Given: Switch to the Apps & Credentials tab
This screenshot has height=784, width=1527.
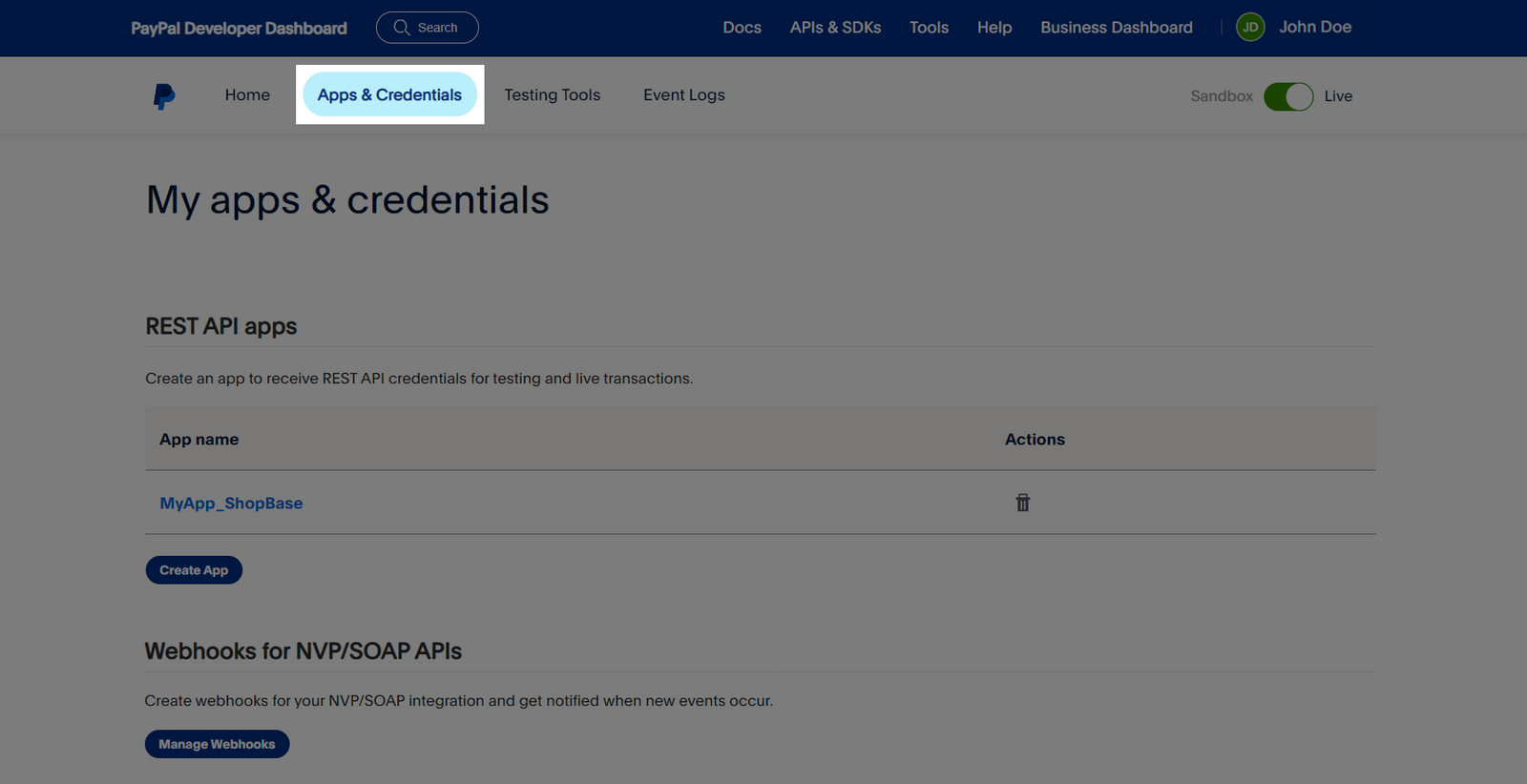Looking at the screenshot, I should tap(389, 95).
